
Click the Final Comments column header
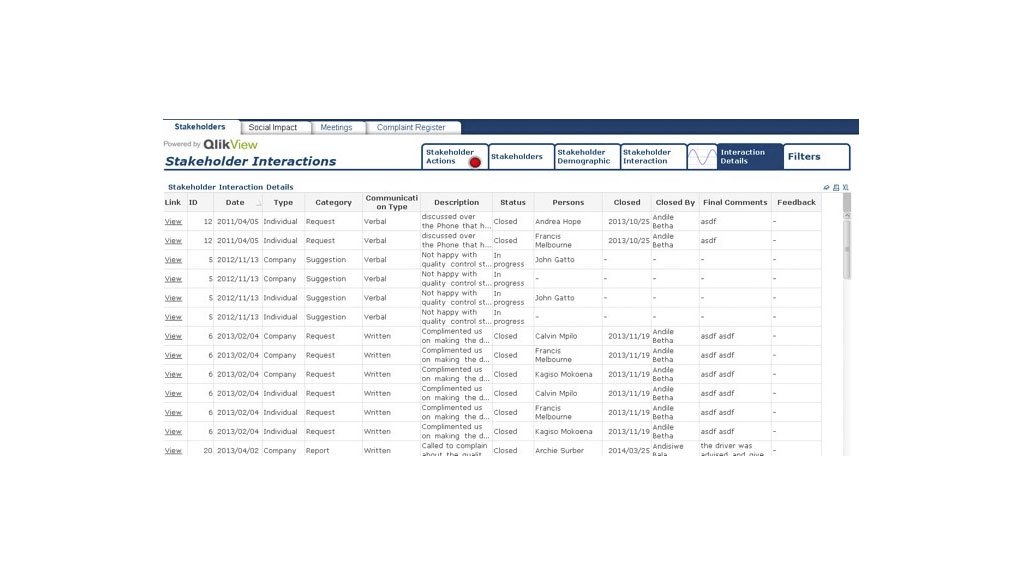click(x=735, y=202)
